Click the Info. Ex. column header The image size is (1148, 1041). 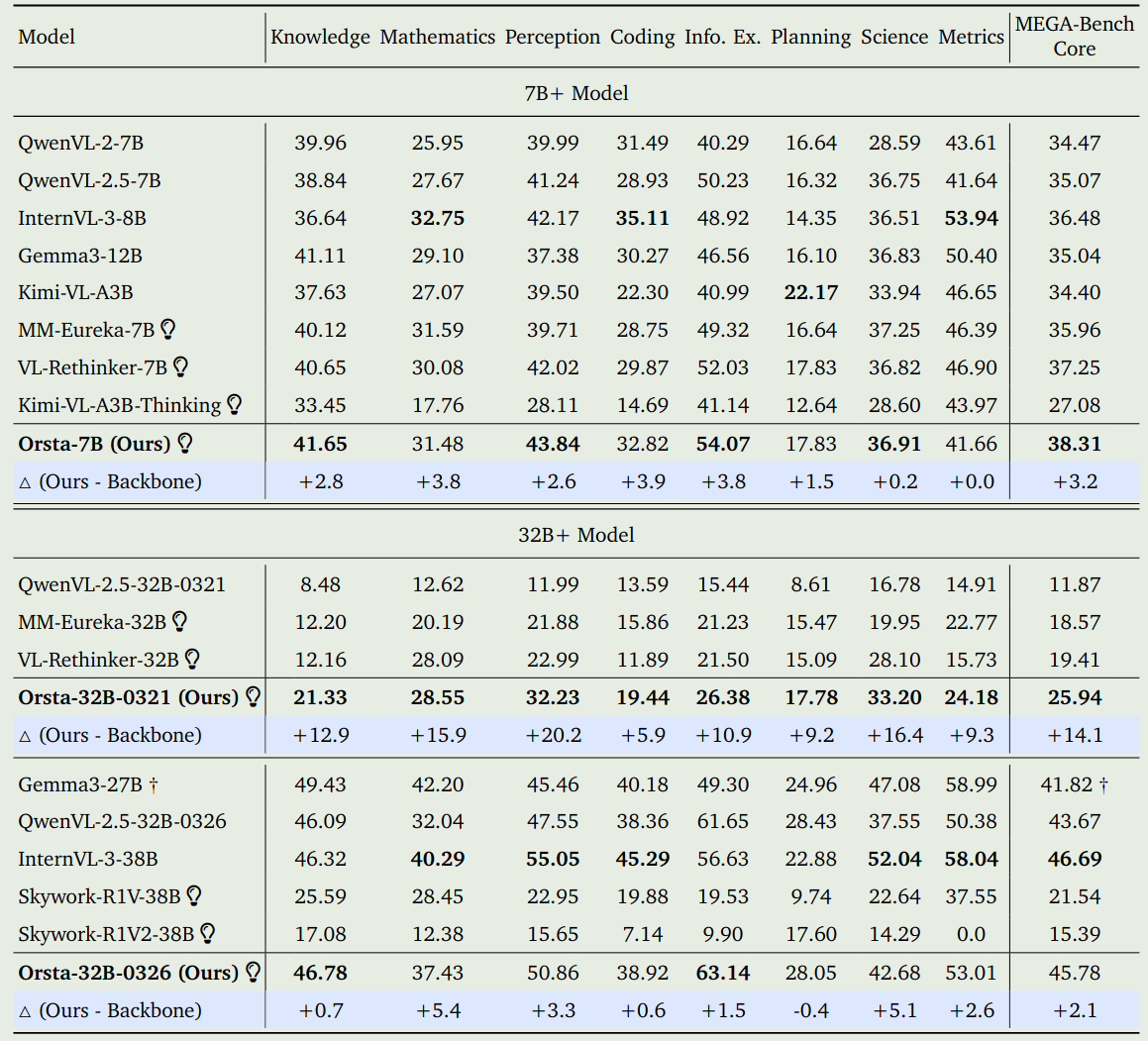723,37
